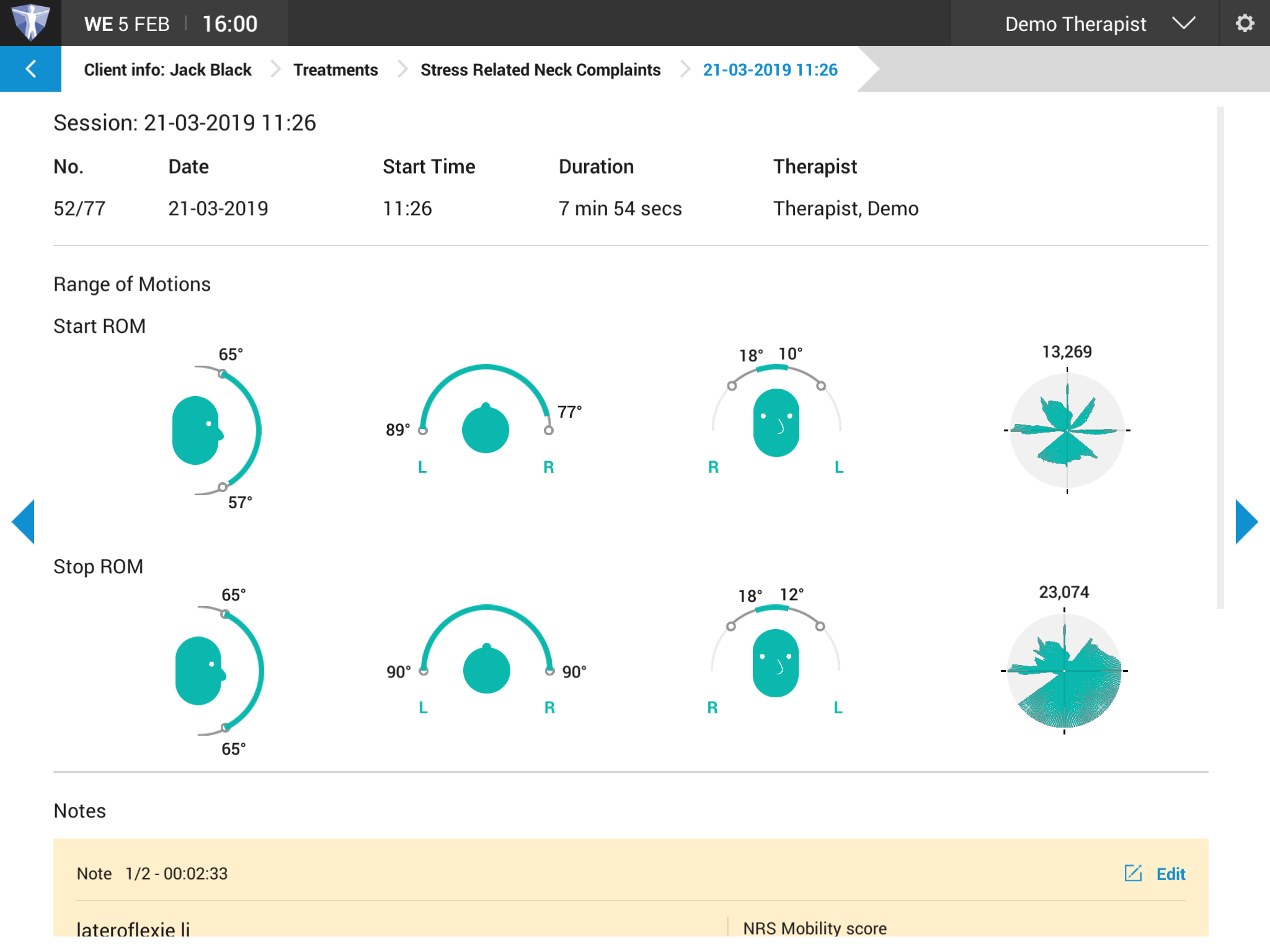Open the settings gear icon
Image resolution: width=1270 pixels, height=952 pixels.
click(1244, 24)
